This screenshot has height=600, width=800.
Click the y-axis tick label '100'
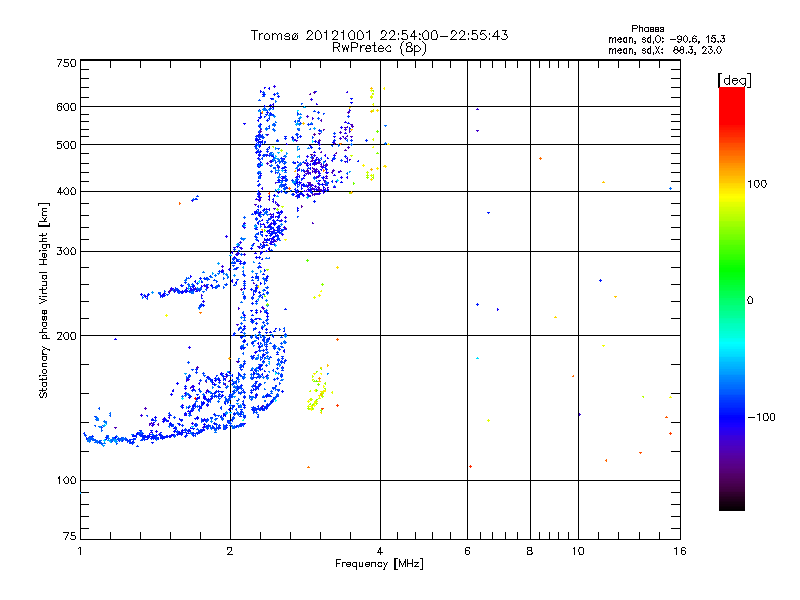[66, 480]
